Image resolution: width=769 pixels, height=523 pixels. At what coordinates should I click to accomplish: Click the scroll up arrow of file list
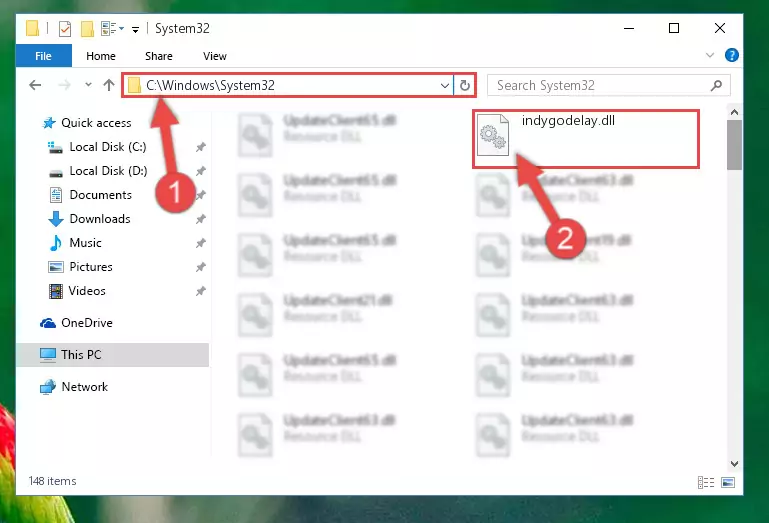point(734,112)
